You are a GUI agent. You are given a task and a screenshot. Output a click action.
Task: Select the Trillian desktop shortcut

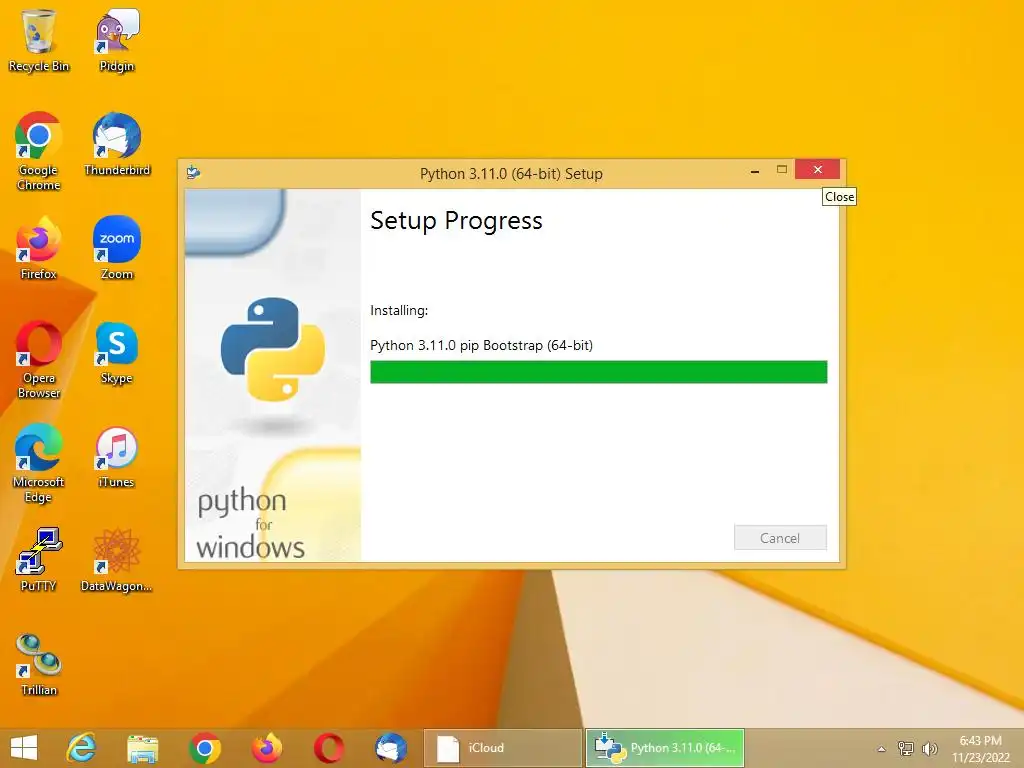(x=39, y=664)
